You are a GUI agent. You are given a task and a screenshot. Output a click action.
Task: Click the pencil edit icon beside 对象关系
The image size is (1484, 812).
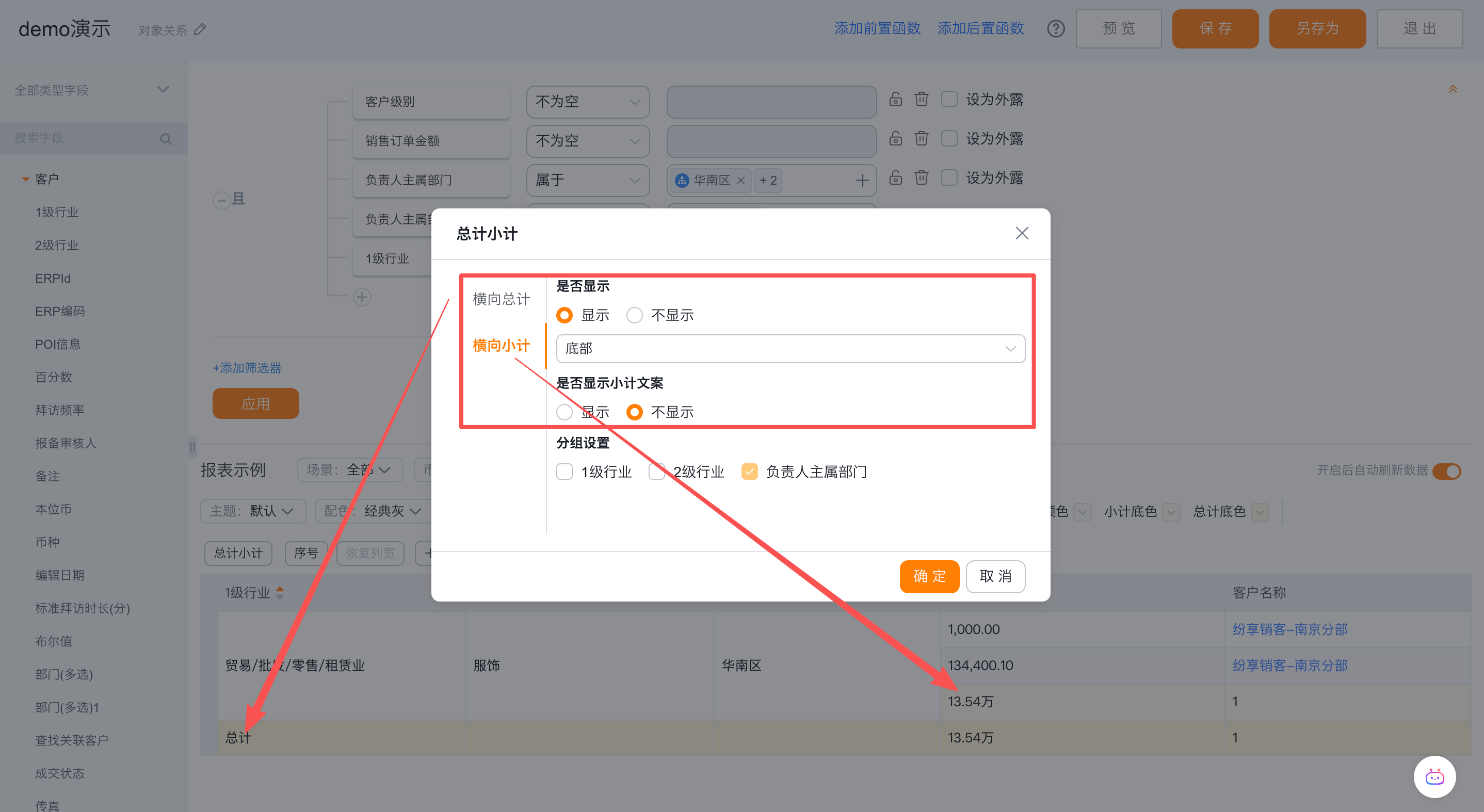(x=200, y=29)
